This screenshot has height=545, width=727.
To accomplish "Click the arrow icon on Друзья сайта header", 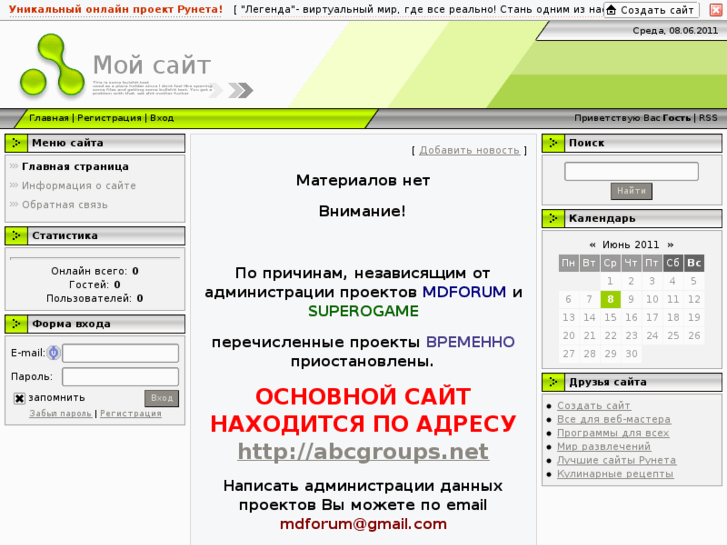I will (x=553, y=382).
